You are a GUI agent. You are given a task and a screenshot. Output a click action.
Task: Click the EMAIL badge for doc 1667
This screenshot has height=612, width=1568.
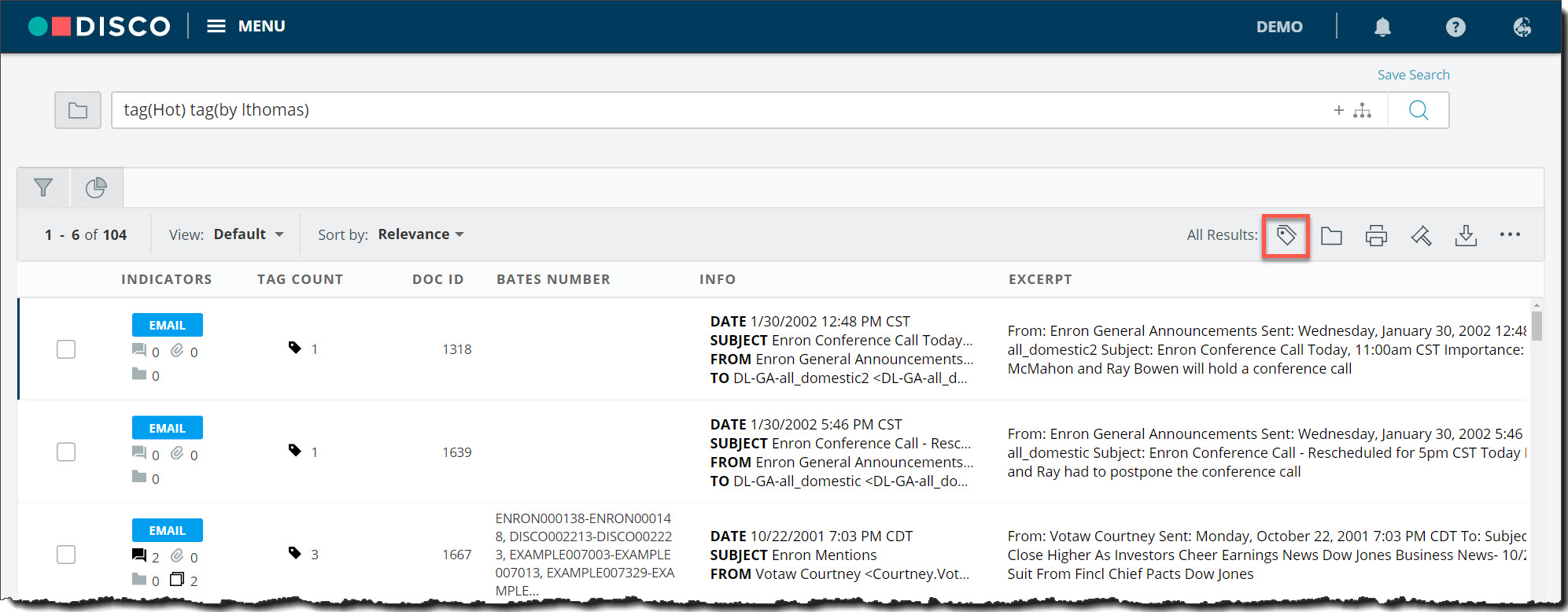click(x=168, y=530)
